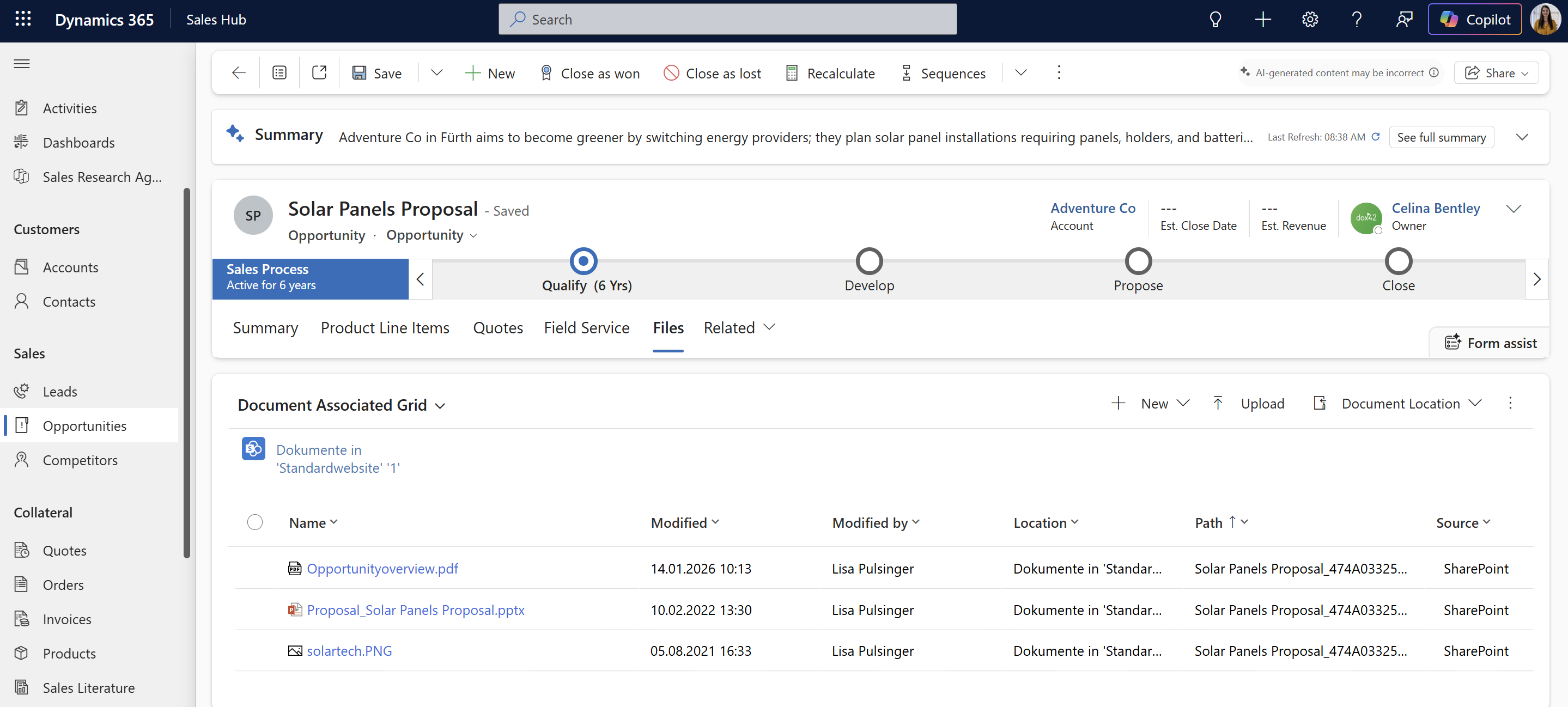Open the Copilot pane
The image size is (1568, 707).
pos(1475,20)
